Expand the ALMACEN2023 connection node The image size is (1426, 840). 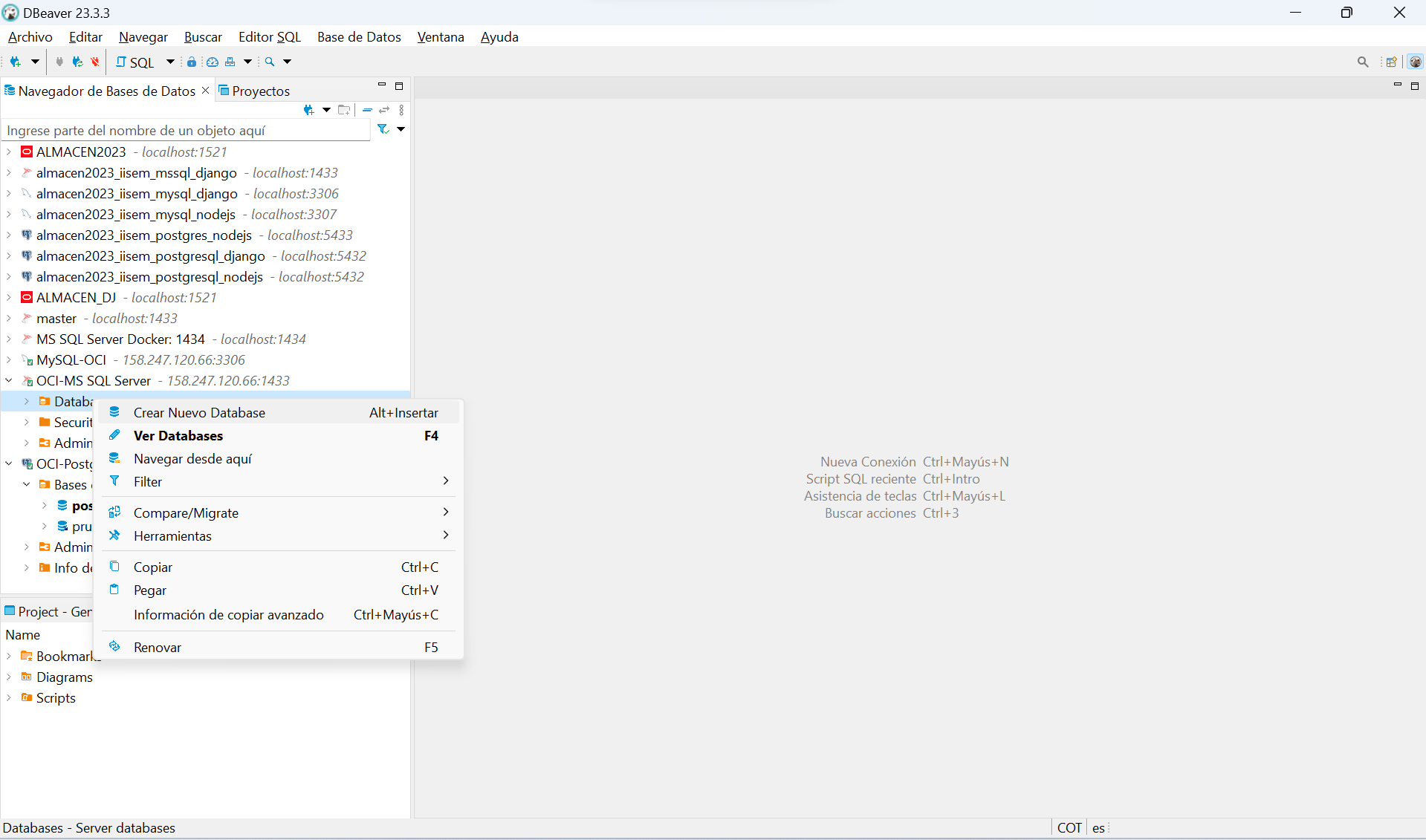[9, 152]
